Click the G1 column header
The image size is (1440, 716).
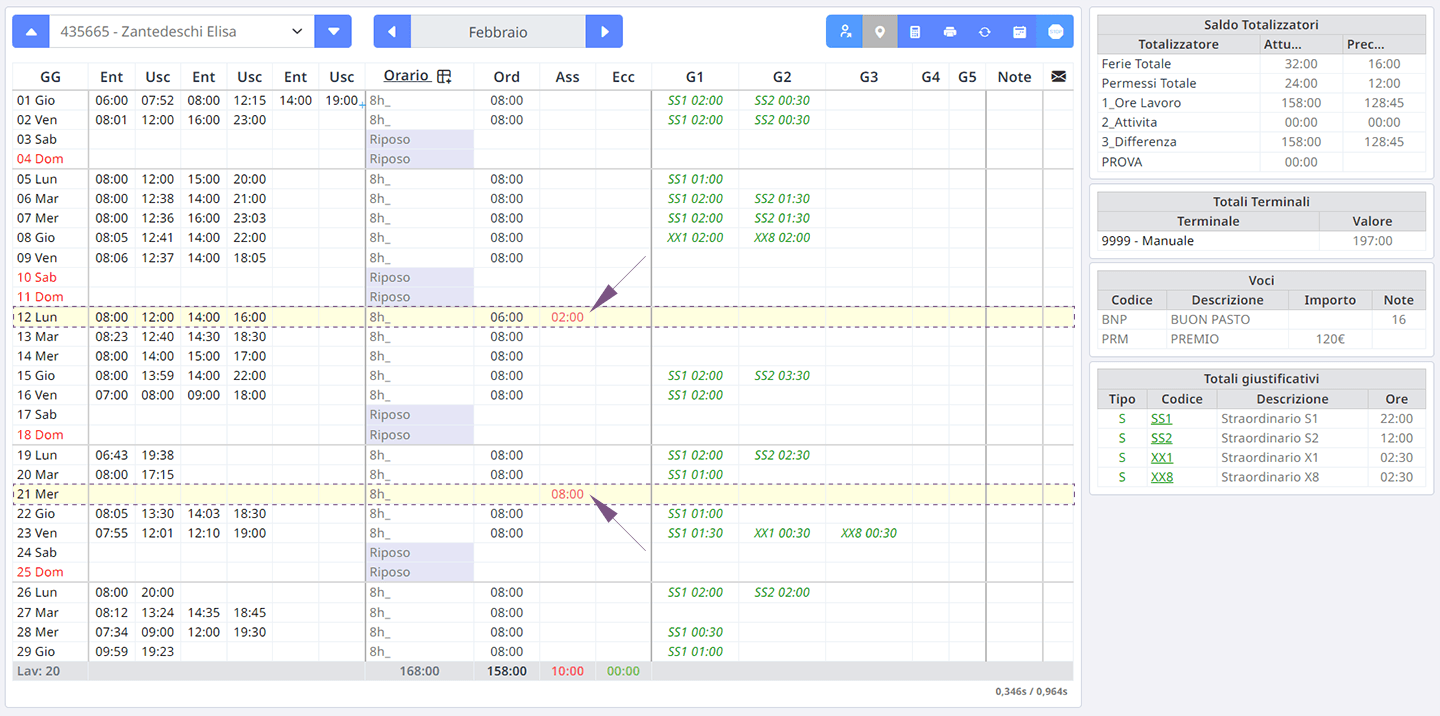point(695,76)
